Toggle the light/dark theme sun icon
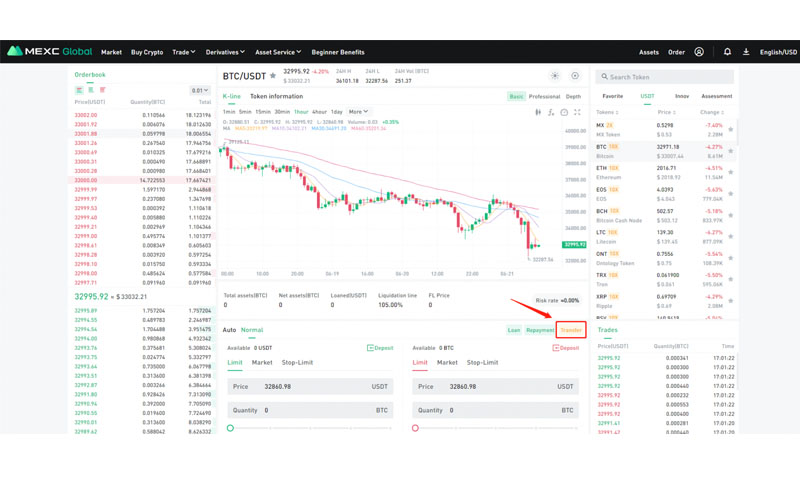The height and width of the screenshot is (492, 800). point(555,76)
